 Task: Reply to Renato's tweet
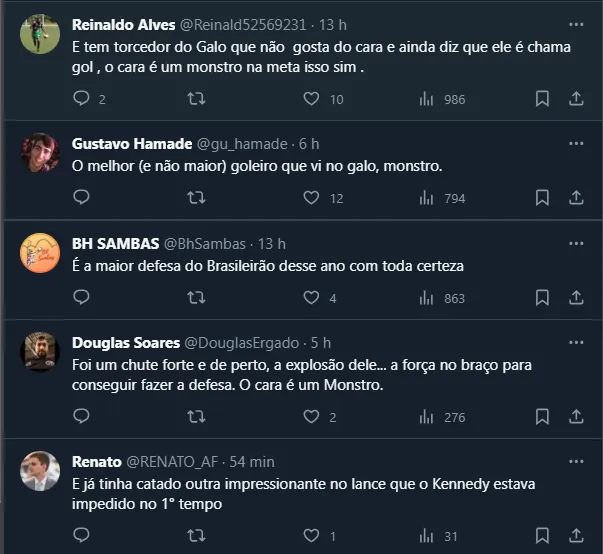[82, 536]
